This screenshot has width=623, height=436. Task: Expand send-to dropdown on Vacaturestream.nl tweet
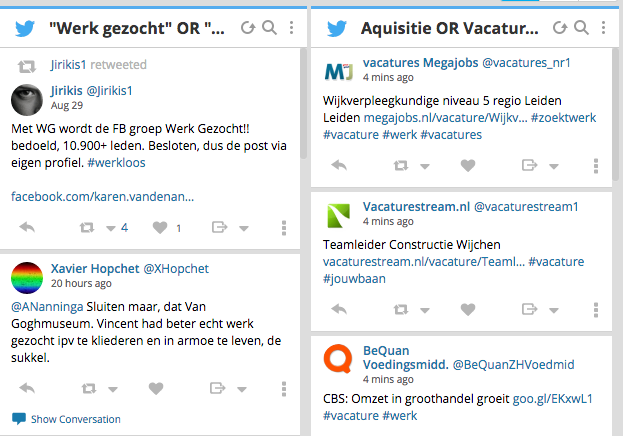click(x=554, y=310)
